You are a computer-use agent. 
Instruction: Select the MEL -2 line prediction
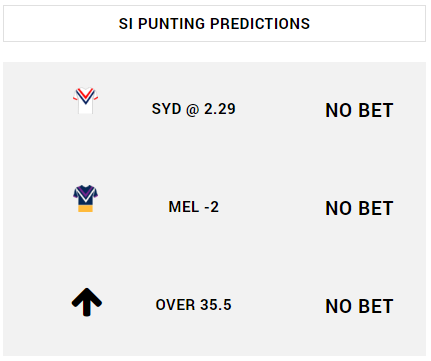coord(194,207)
